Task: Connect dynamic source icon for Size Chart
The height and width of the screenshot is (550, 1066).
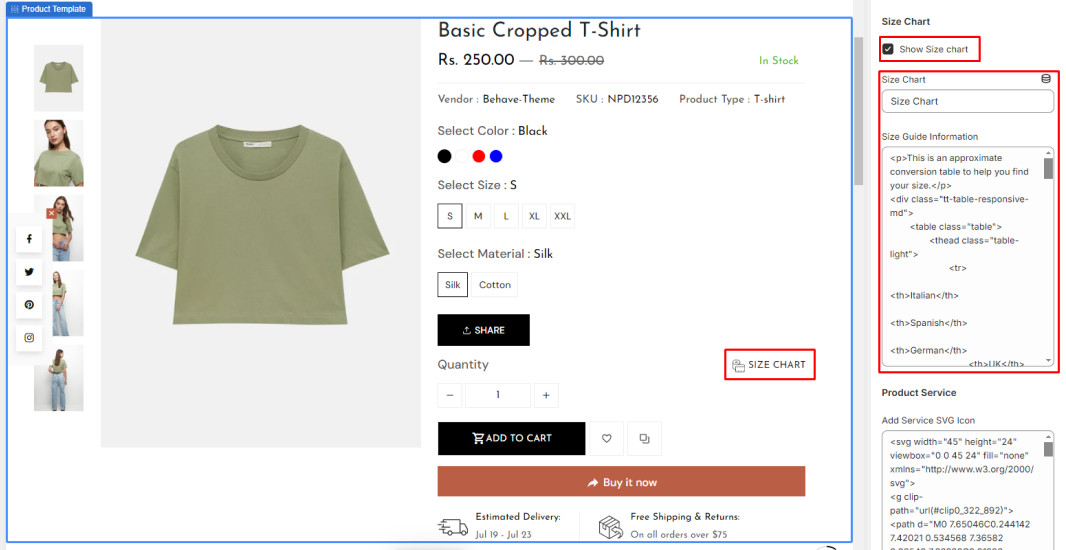Action: [x=1046, y=79]
